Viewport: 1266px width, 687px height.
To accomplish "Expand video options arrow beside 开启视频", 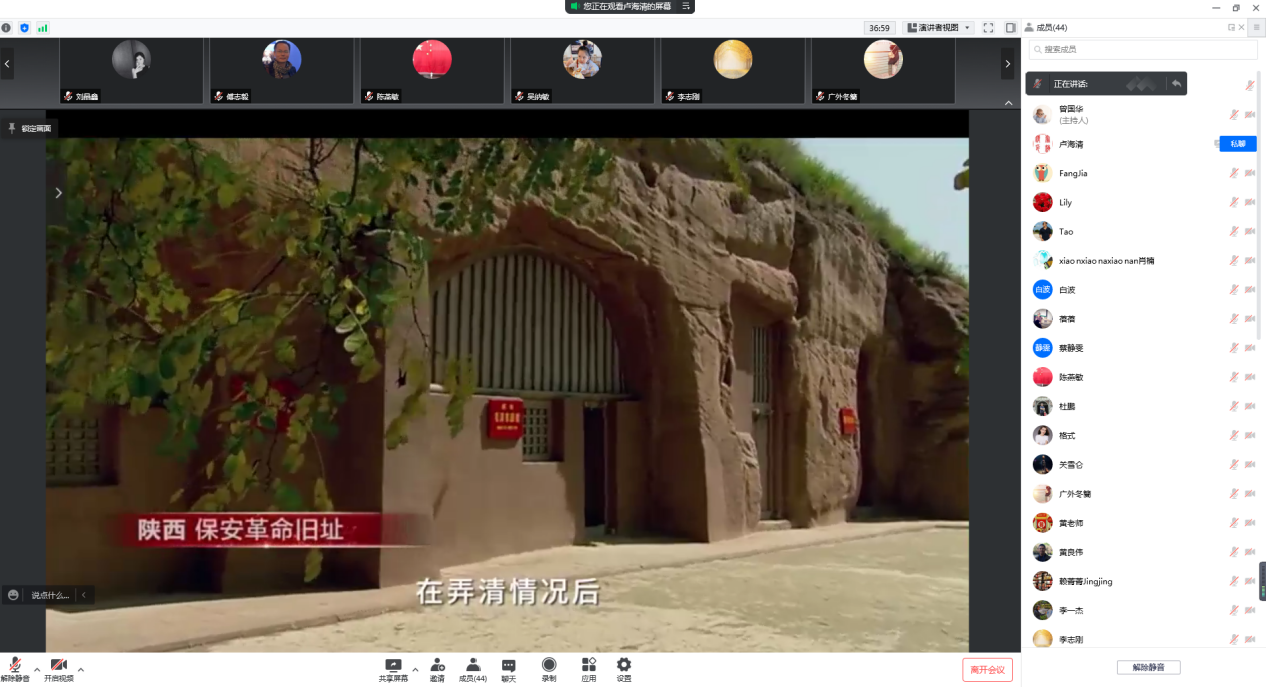I will 81,669.
